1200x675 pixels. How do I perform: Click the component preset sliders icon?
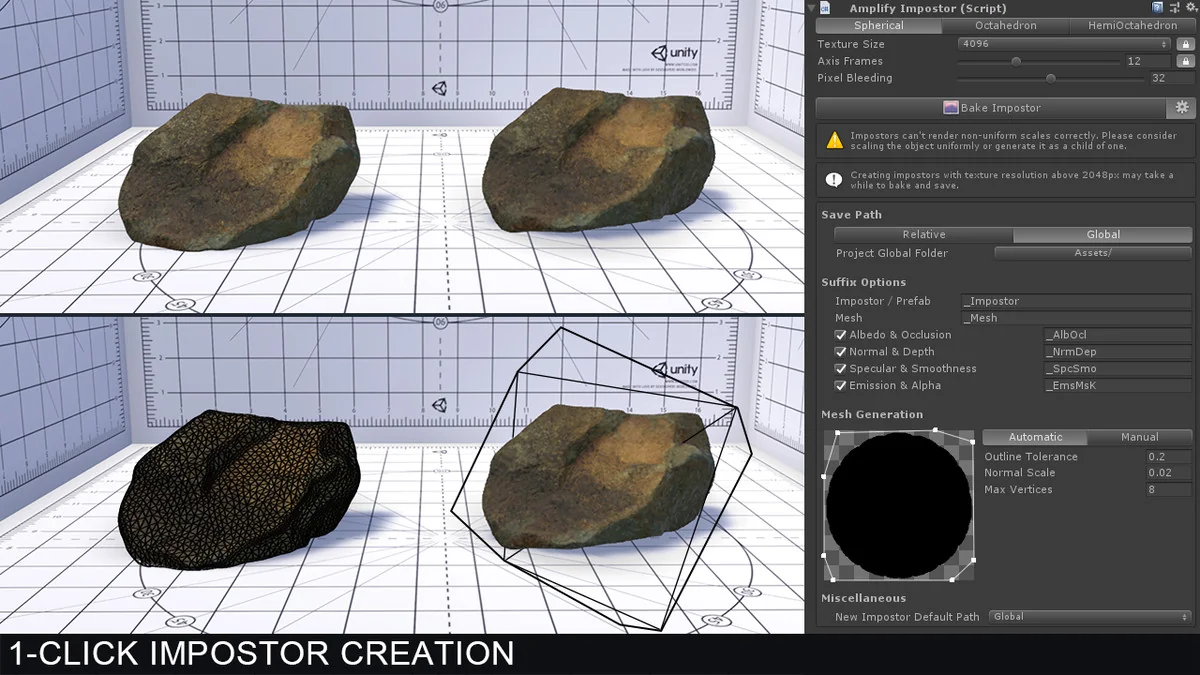click(1173, 8)
